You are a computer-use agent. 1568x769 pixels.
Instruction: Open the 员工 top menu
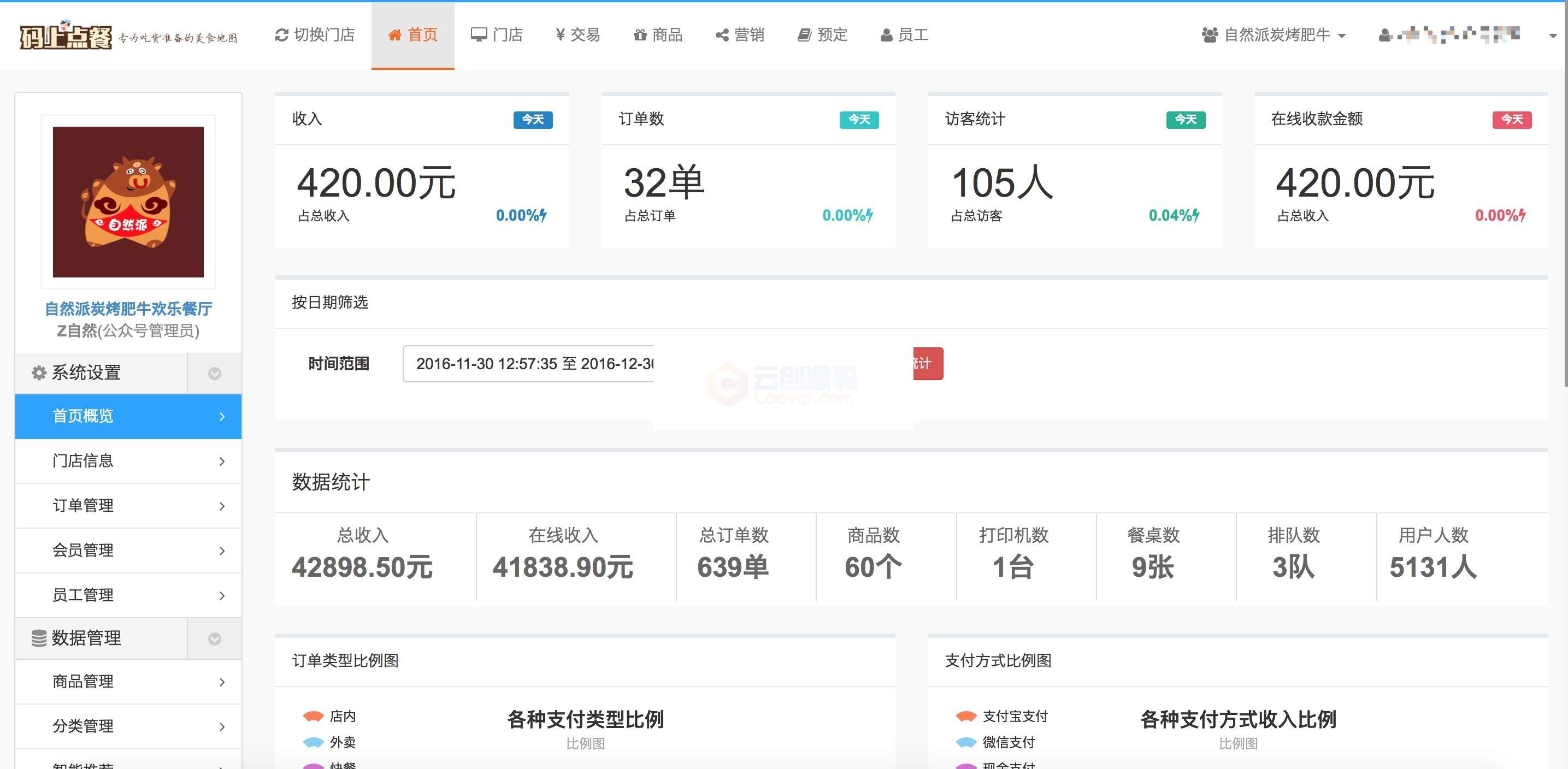[x=904, y=36]
